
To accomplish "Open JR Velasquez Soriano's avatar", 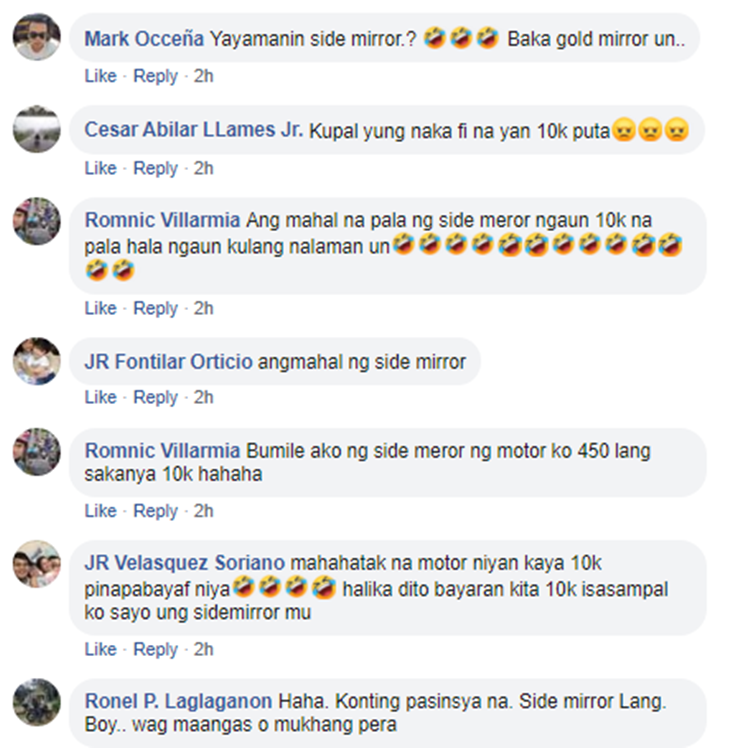I will tap(37, 564).
